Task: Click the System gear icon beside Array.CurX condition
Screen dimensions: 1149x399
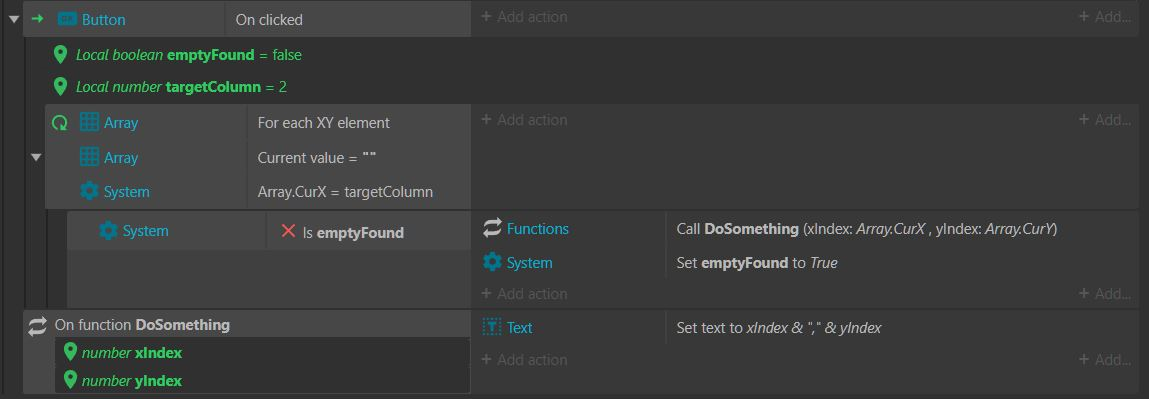Action: (89, 192)
